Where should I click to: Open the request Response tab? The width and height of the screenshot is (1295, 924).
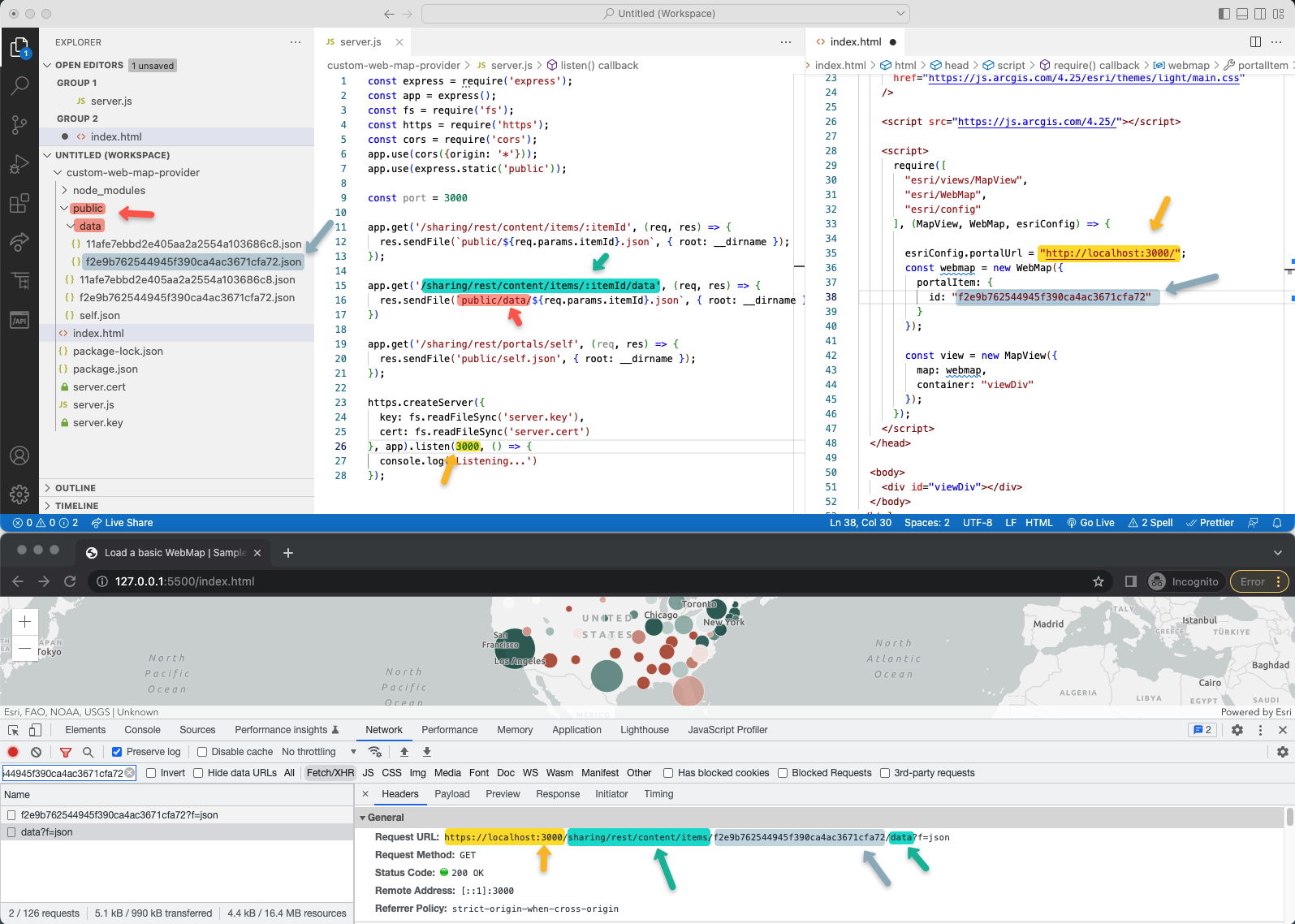pos(558,794)
